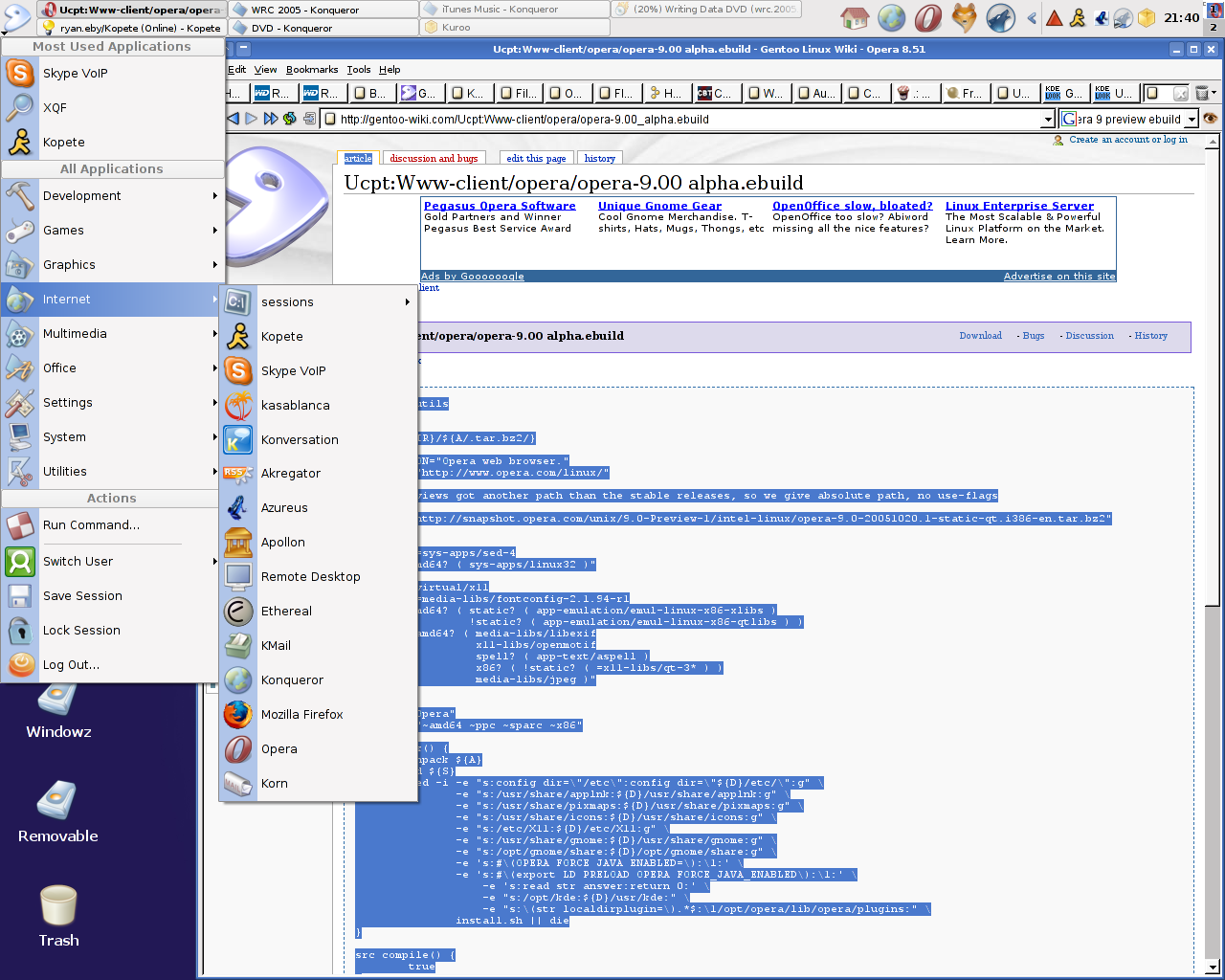Viewport: 1225px width, 980px height.
Task: Open the sessions submenu
Action: pos(319,301)
